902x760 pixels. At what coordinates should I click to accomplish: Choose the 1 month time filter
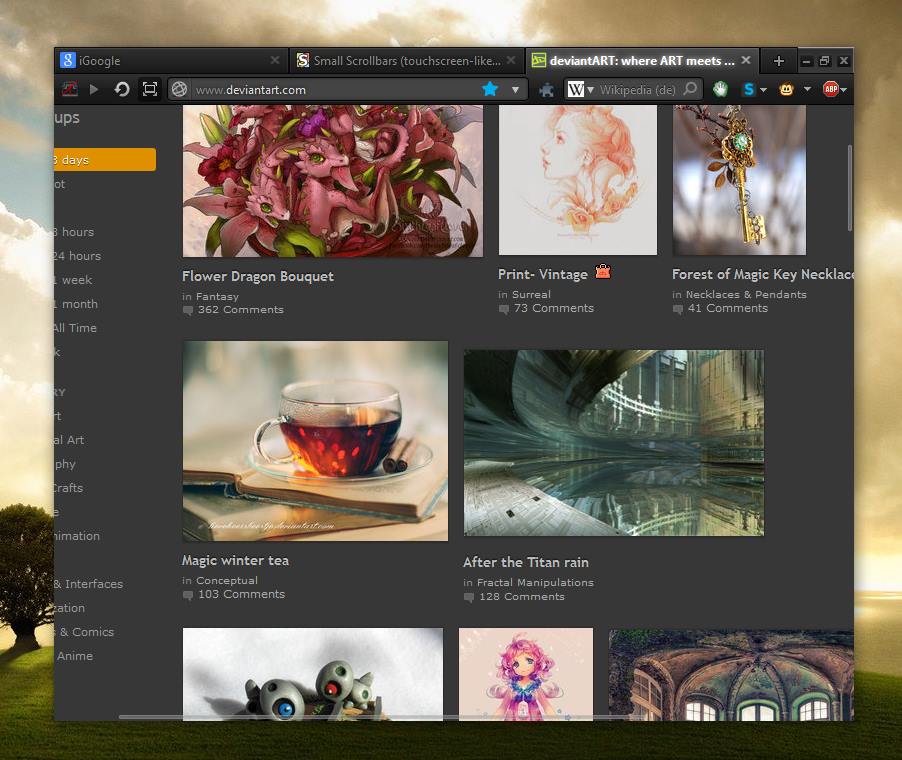tap(75, 304)
